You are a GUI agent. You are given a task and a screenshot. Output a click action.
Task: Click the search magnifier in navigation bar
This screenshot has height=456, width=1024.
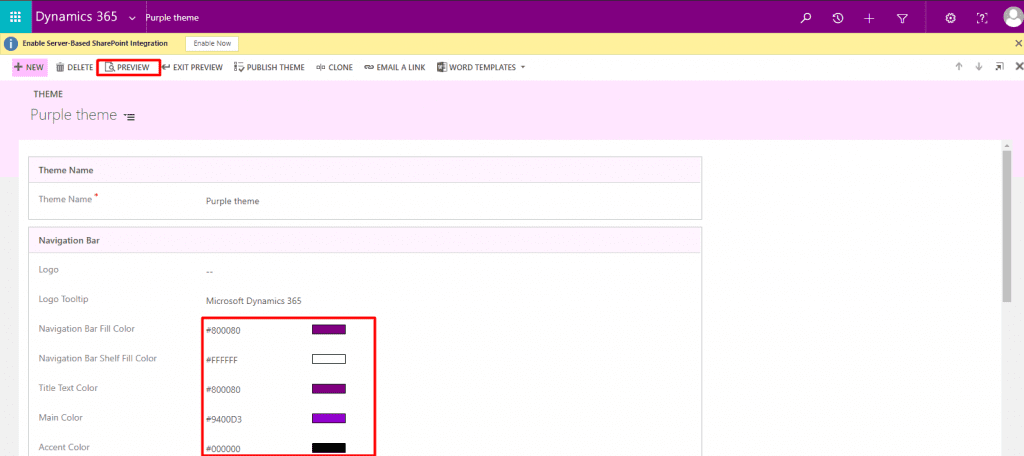[807, 18]
